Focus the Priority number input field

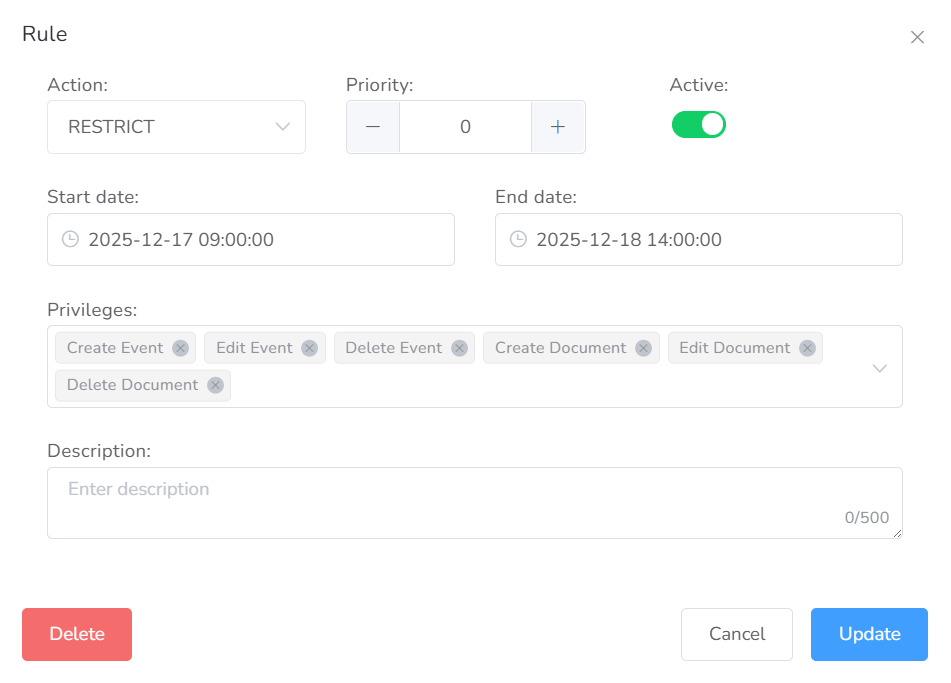(465, 127)
